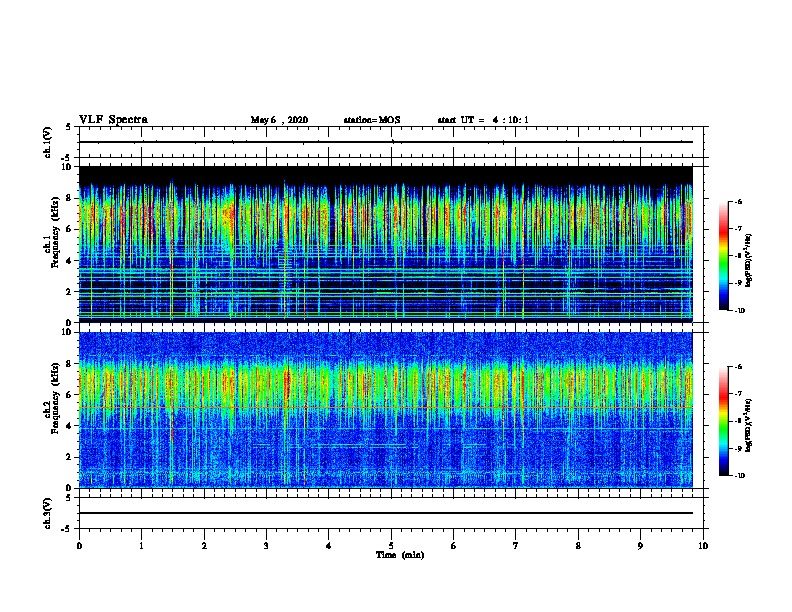This screenshot has height=612, width=792.
Task: Click the "2" kHz tick on ch.2 frequency axis
Action: coord(69,457)
